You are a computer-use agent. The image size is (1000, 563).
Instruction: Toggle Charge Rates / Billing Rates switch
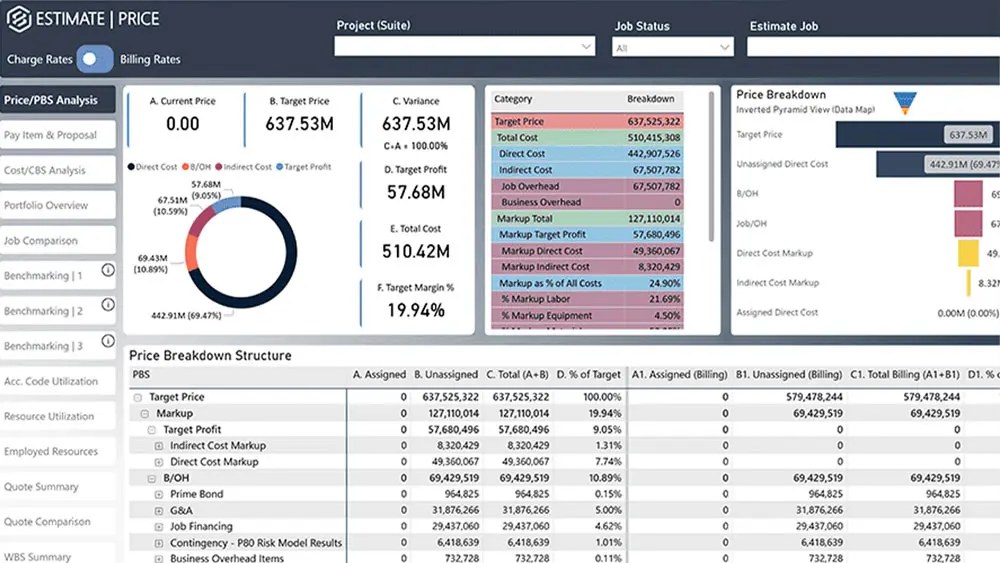click(x=94, y=59)
